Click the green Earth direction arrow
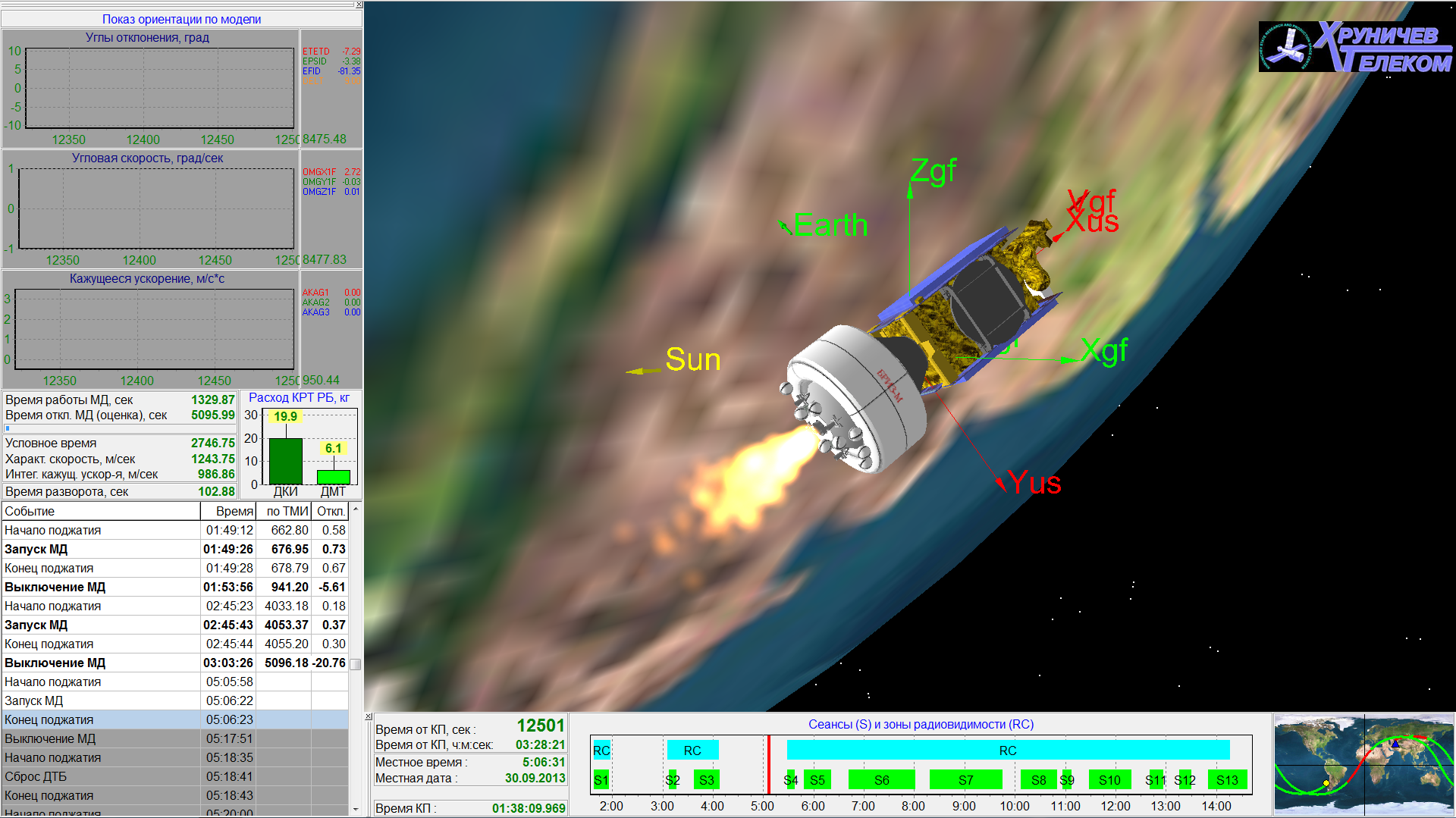Screen dimensions: 1456x818 click(784, 226)
